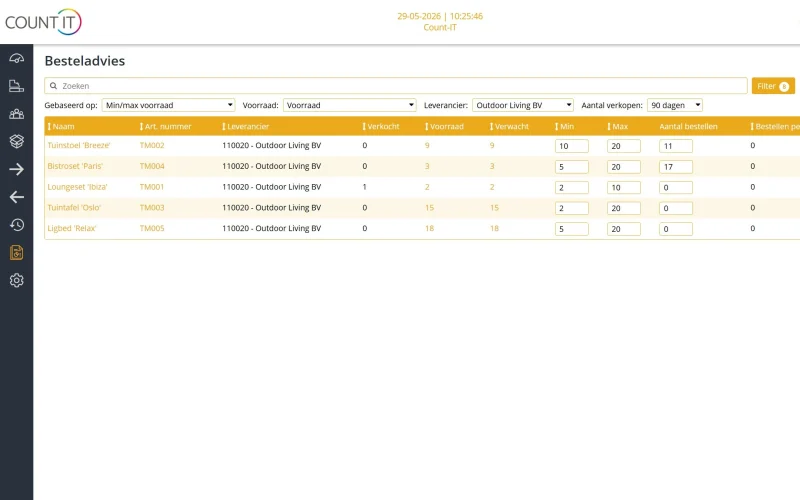Edit Aantal bestellen for Tuintafel 'Oslo'
The image size is (800, 500).
(x=676, y=208)
